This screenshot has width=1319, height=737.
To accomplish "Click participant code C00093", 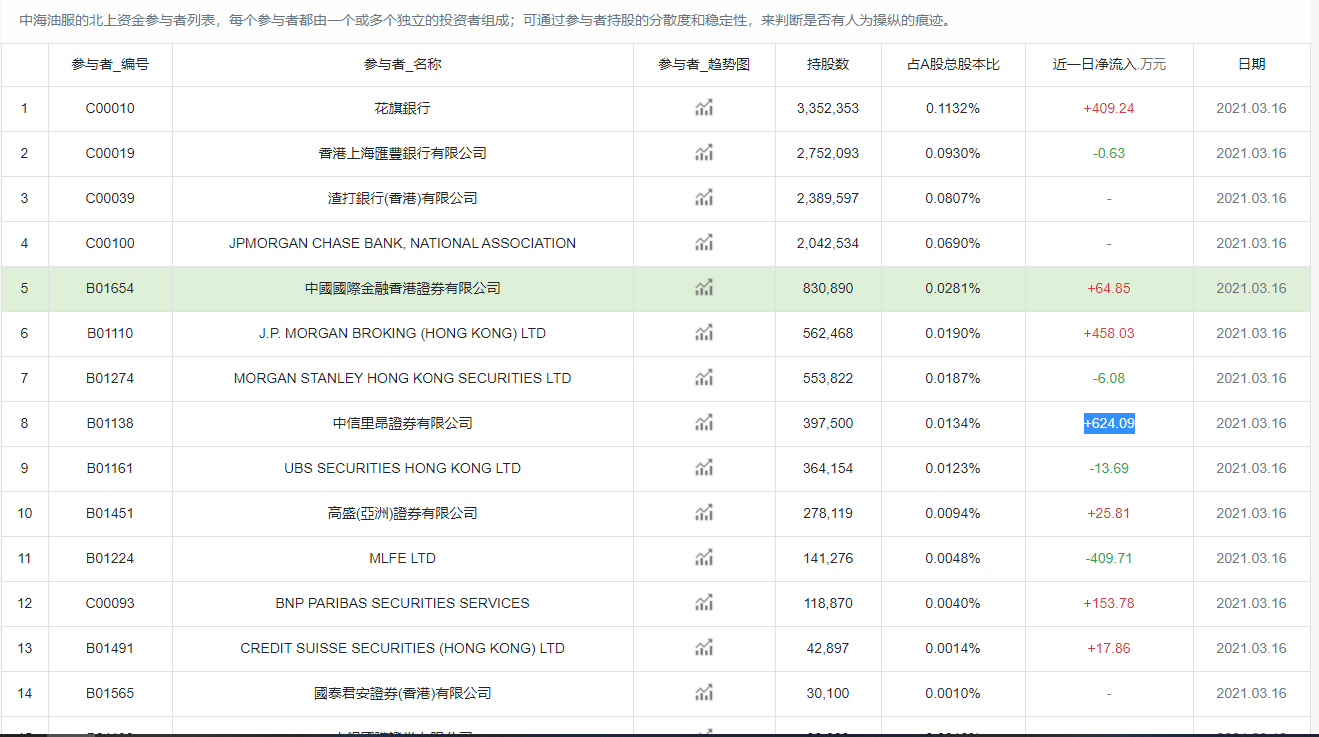I will pos(110,603).
